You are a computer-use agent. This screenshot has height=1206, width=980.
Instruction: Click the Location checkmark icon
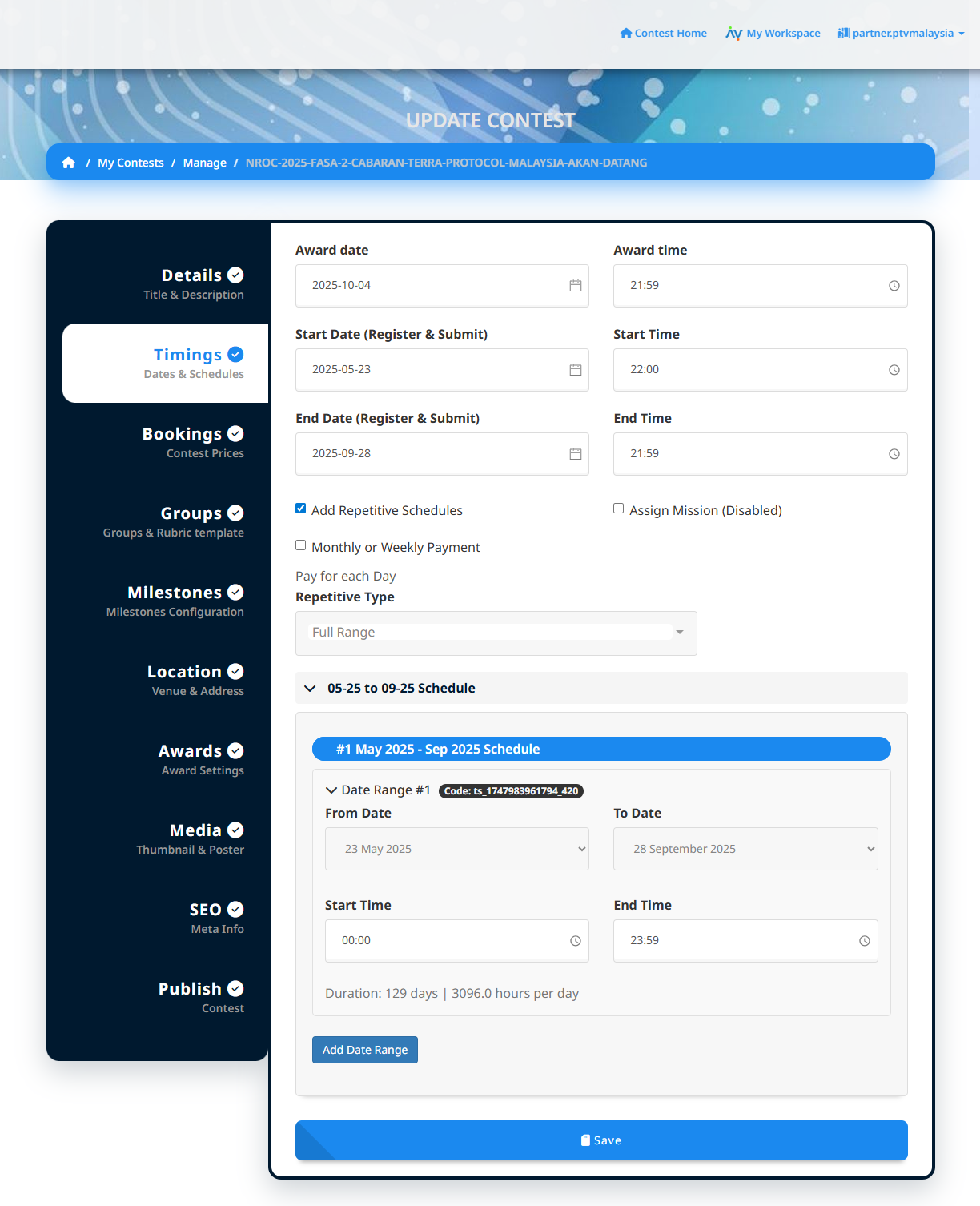click(x=235, y=672)
